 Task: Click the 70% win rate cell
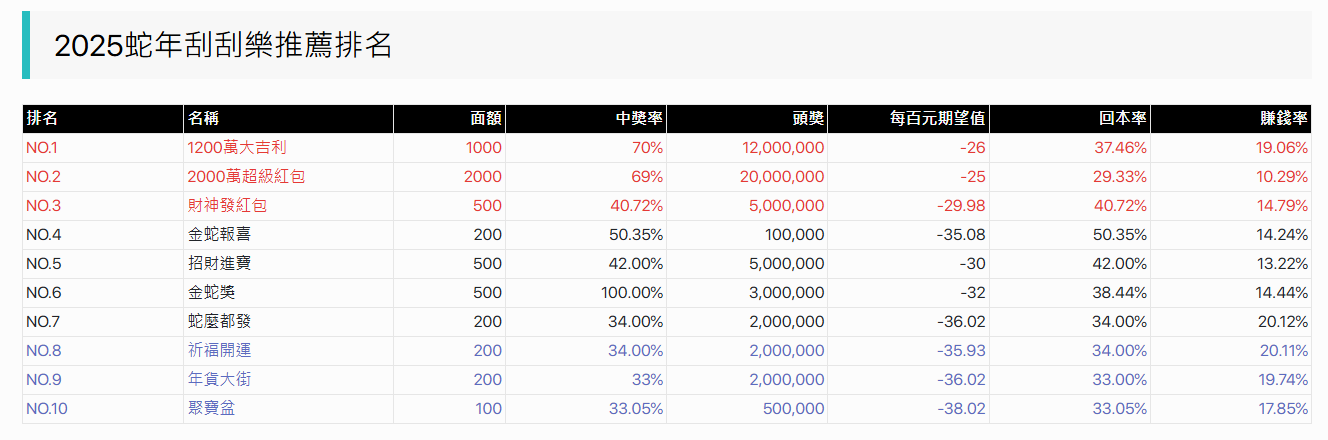coord(586,148)
